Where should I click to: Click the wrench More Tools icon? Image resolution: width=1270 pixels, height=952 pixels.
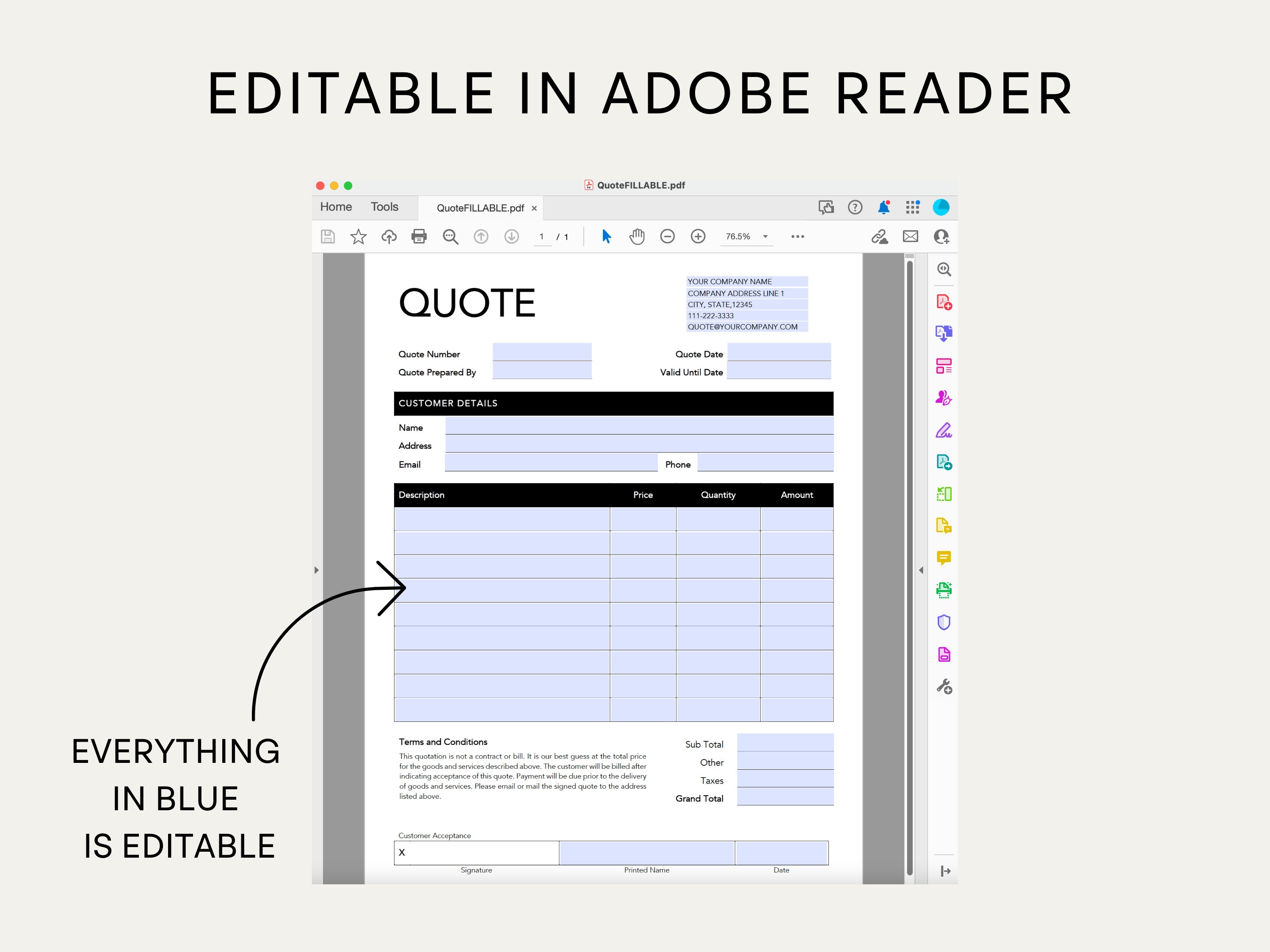click(x=944, y=687)
